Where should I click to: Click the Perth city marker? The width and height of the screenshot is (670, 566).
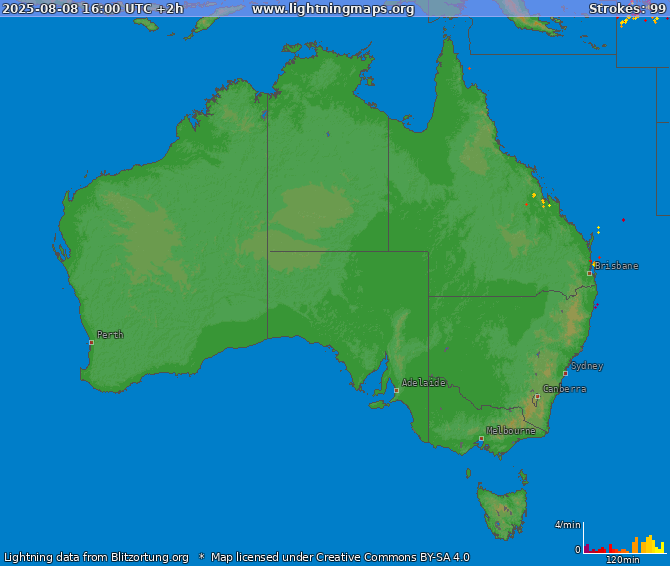pyautogui.click(x=91, y=342)
